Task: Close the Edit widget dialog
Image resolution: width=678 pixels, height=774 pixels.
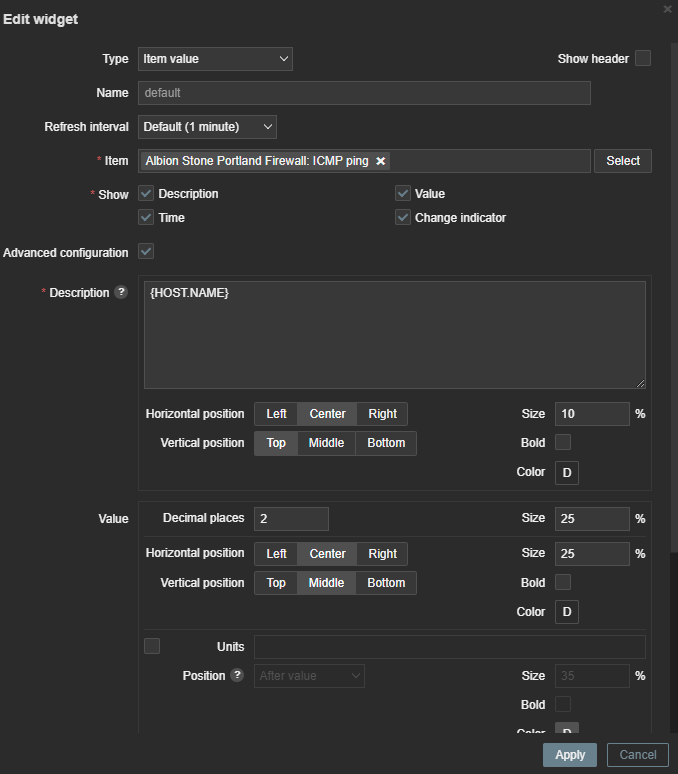Action: 668,8
